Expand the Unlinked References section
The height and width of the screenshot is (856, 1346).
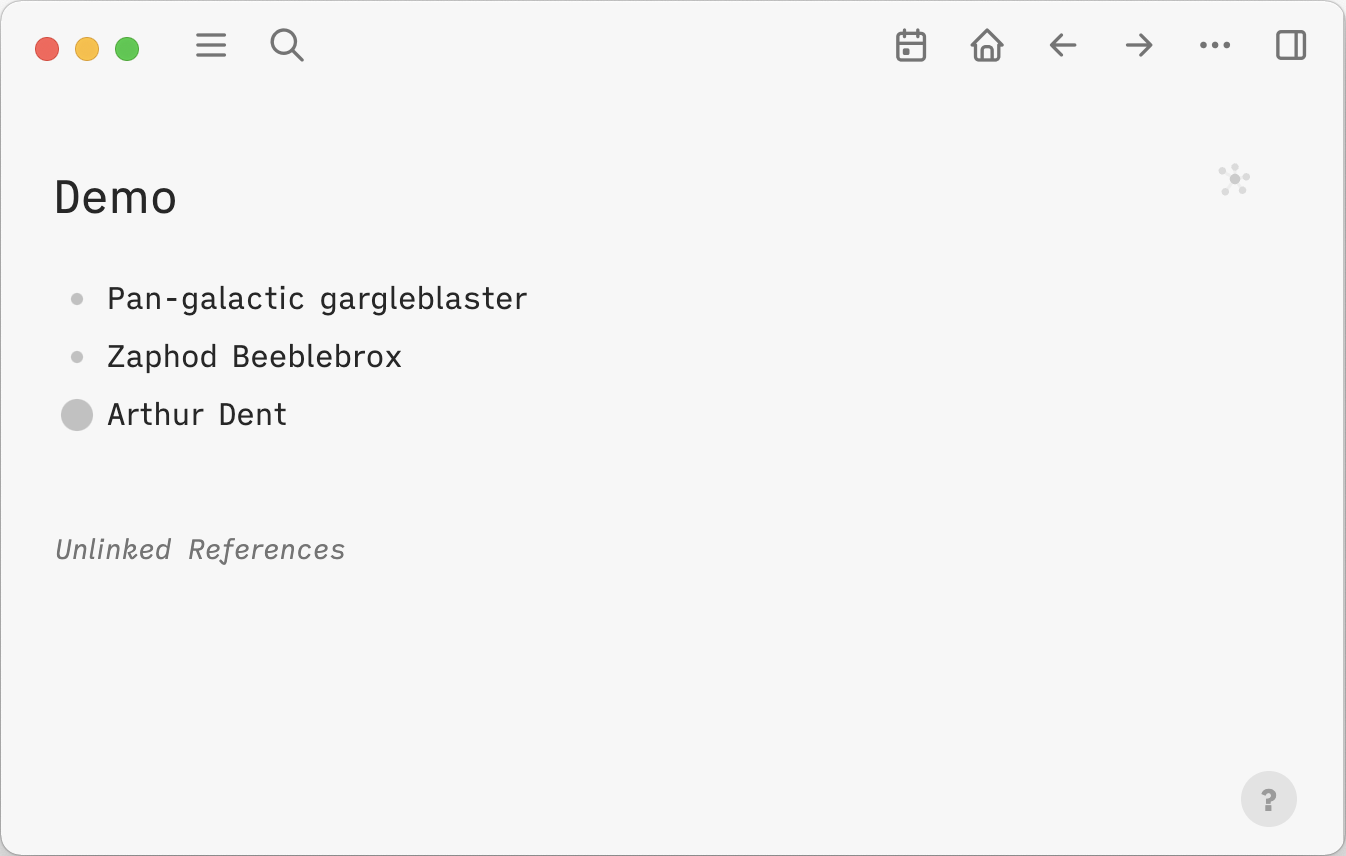[200, 549]
